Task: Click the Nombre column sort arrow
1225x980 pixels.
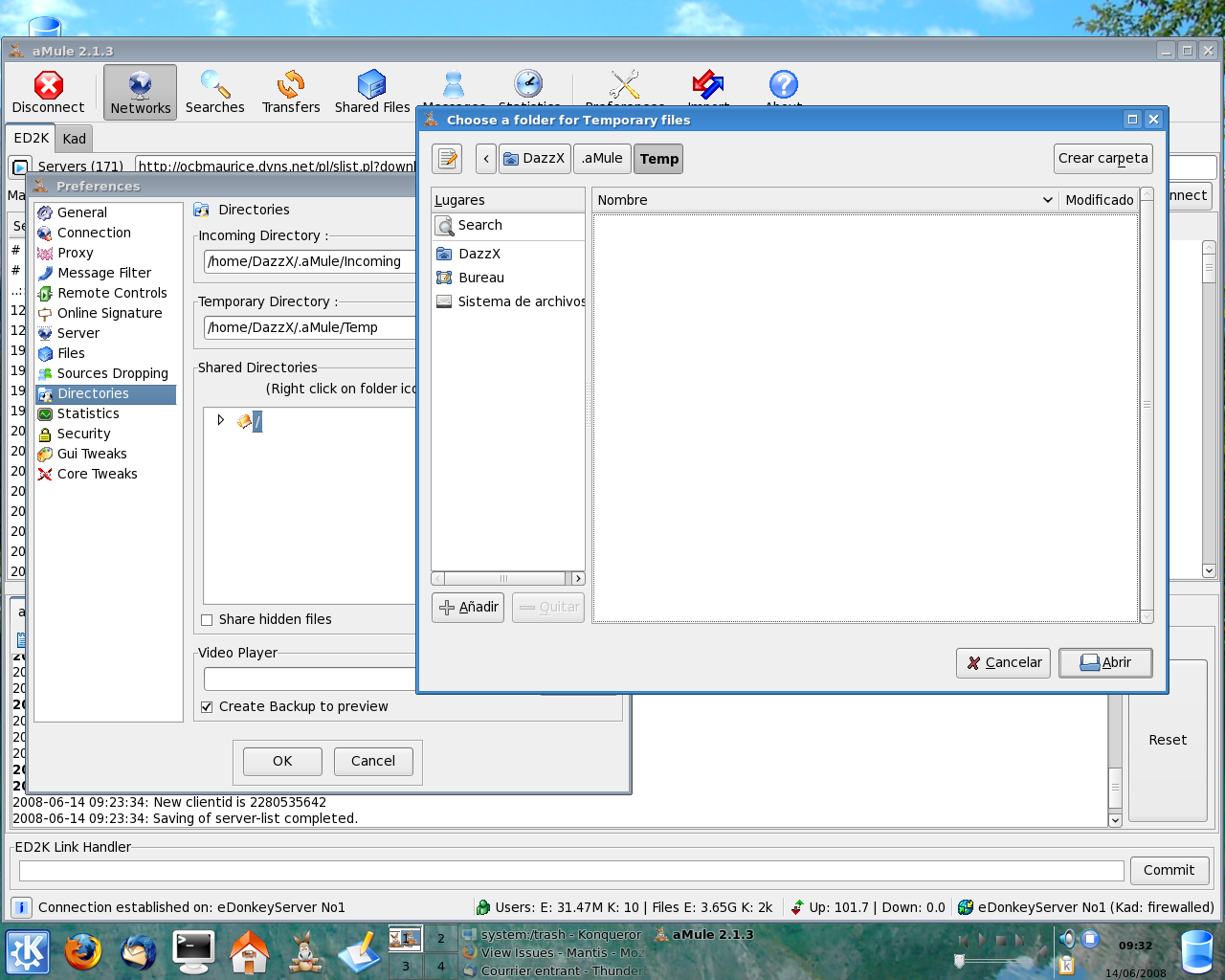Action: pyautogui.click(x=1047, y=200)
